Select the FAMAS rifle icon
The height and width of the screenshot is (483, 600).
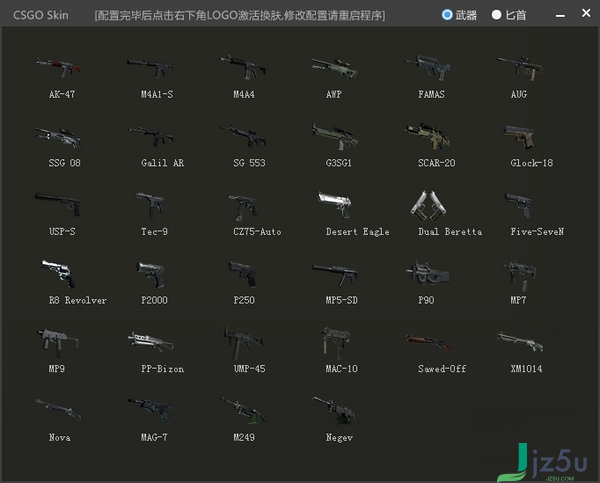click(428, 67)
